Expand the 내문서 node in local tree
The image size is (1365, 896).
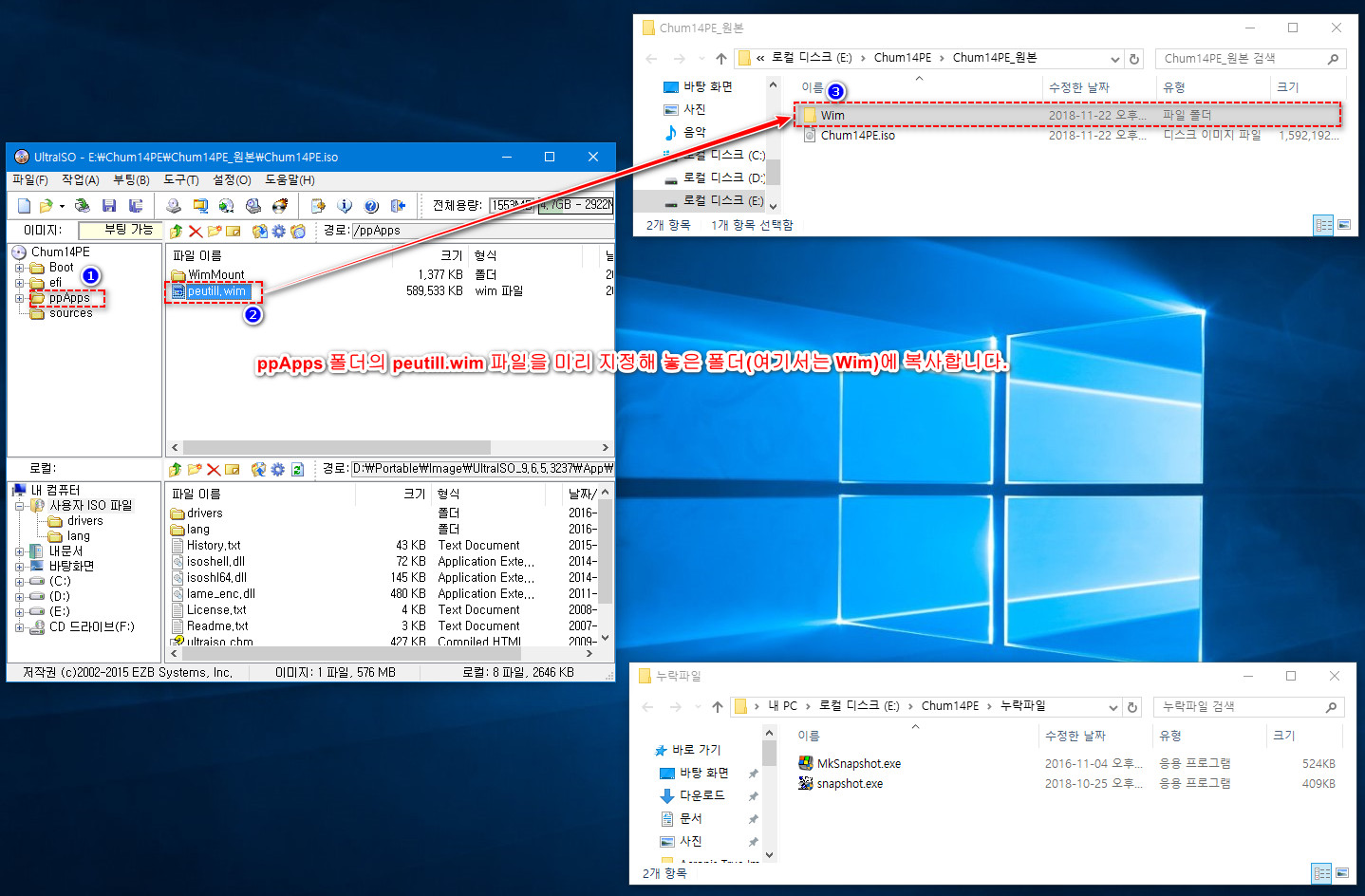click(19, 551)
